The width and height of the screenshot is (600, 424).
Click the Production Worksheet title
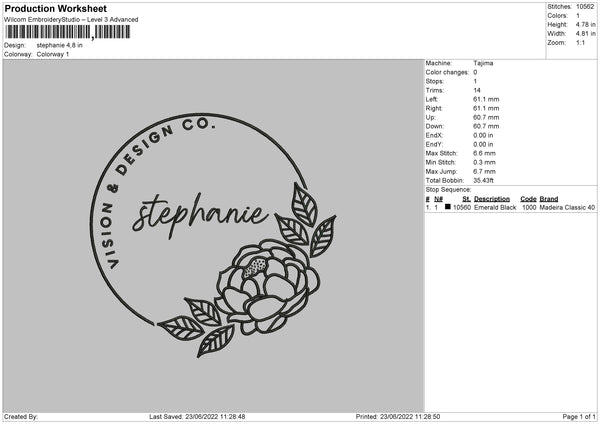[55, 8]
